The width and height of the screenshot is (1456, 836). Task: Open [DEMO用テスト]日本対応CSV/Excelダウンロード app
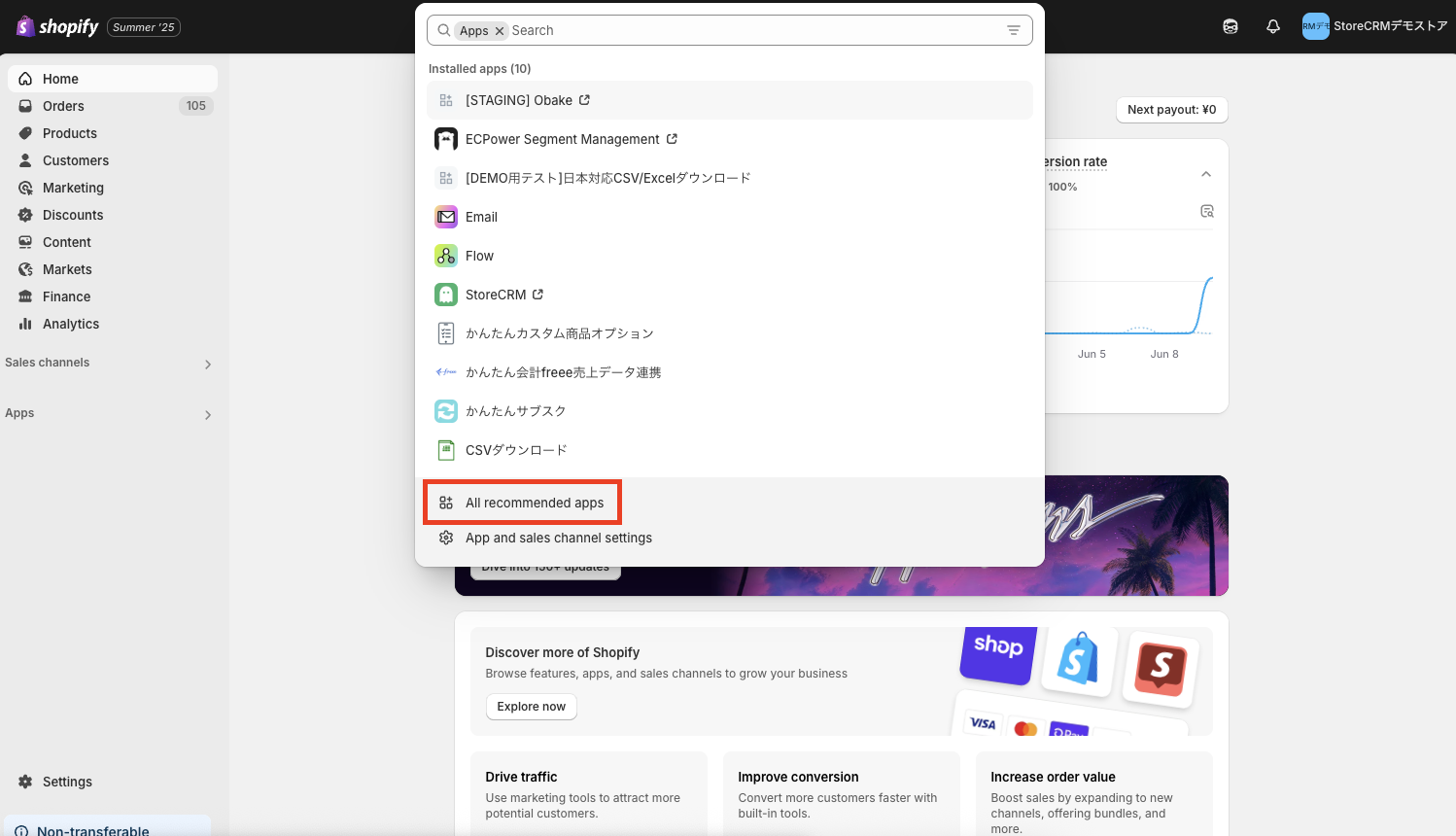(x=730, y=178)
